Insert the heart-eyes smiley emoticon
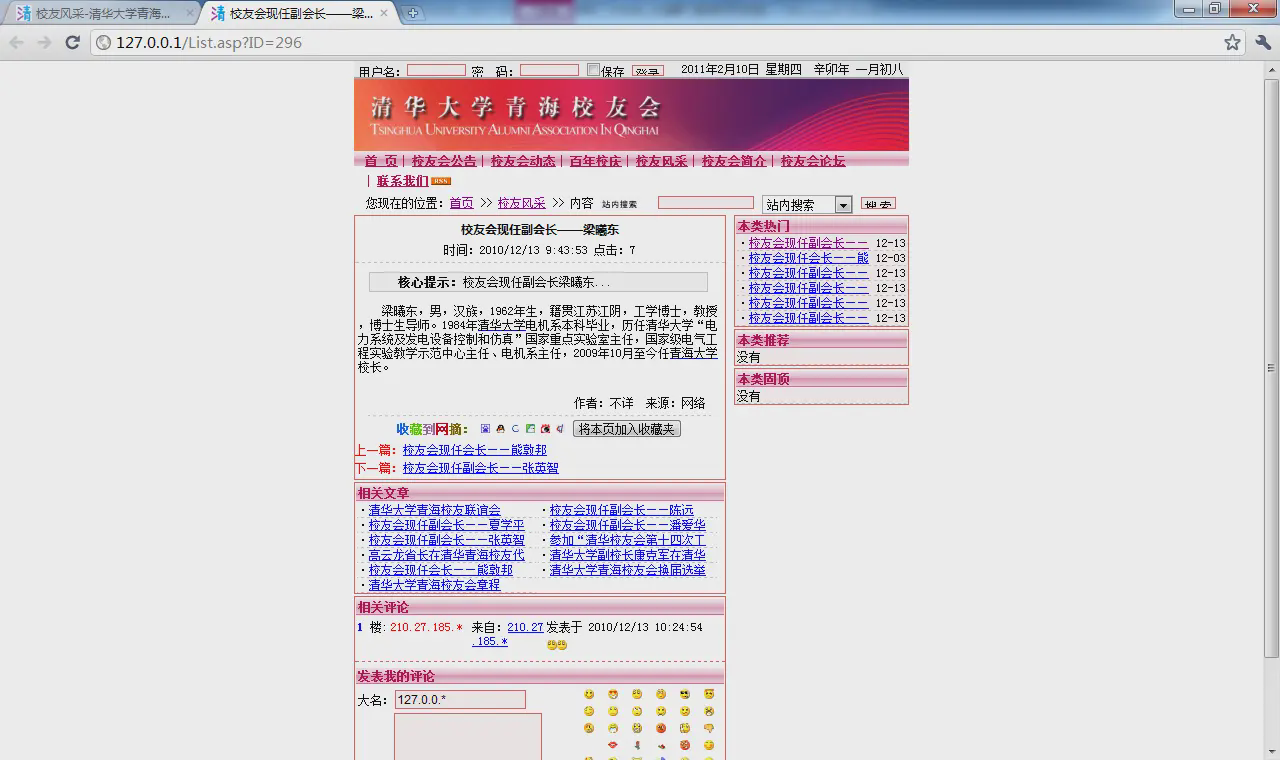 coord(613,694)
